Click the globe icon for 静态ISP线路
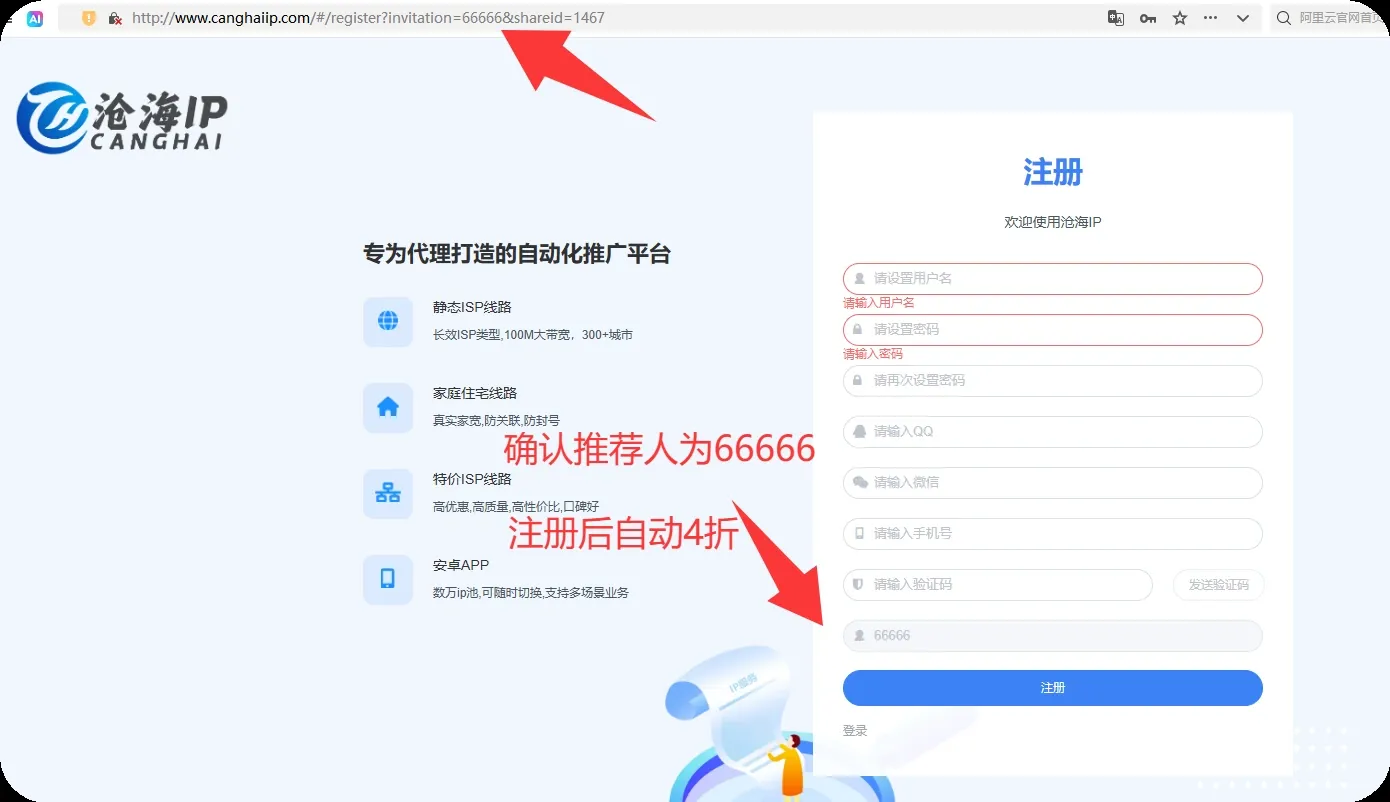 388,321
